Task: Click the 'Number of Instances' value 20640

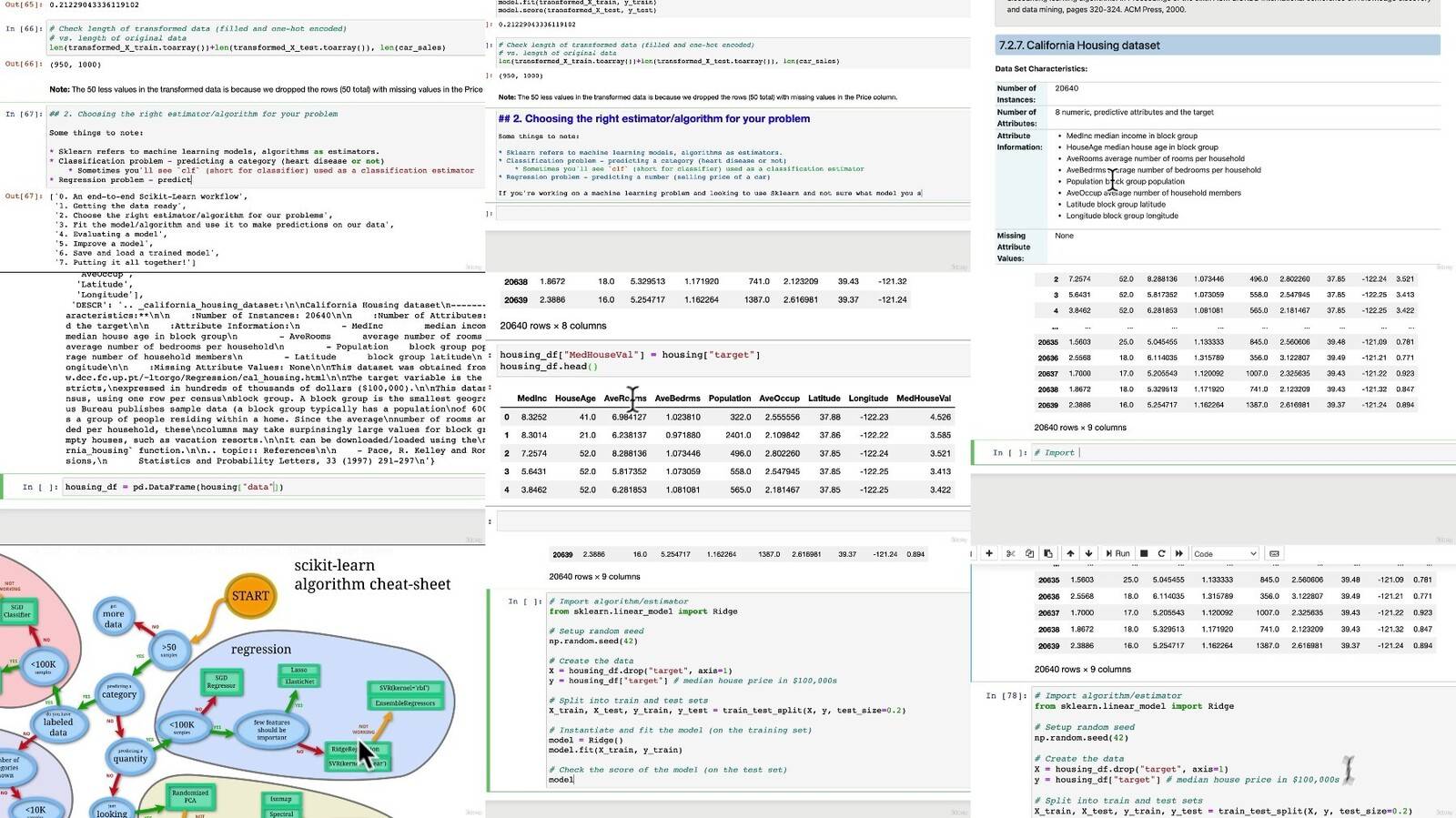Action: pyautogui.click(x=1067, y=88)
